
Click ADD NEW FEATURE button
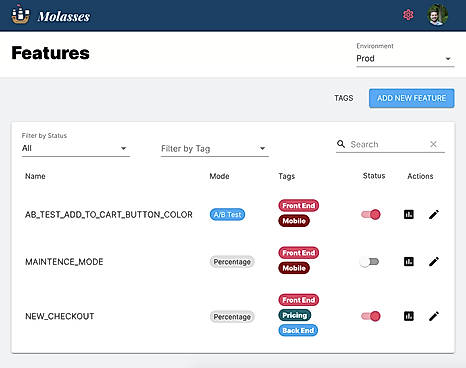tap(411, 98)
